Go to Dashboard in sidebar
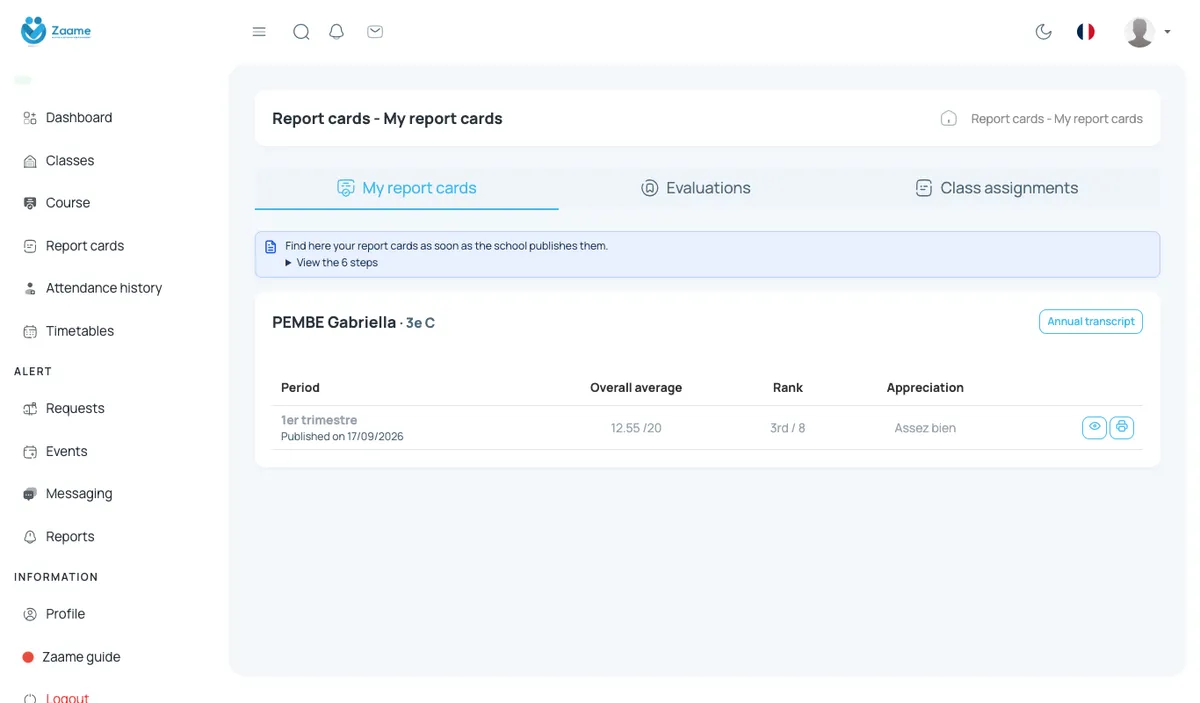This screenshot has height=703, width=1200. tap(68, 118)
